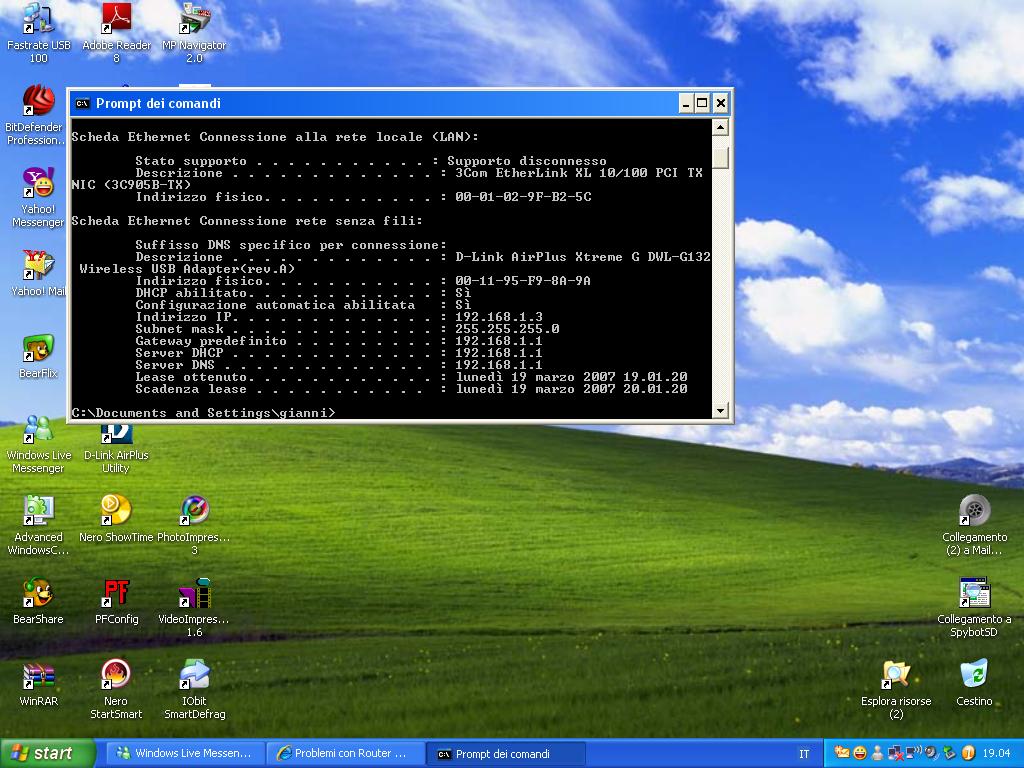Click the Prompt dei comandi taskbar button
Image resolution: width=1024 pixels, height=768 pixels.
505,754
